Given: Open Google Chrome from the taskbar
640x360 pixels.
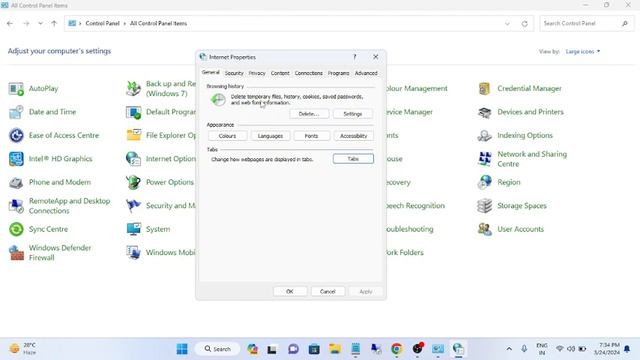Looking at the screenshot, I should pos(396,349).
